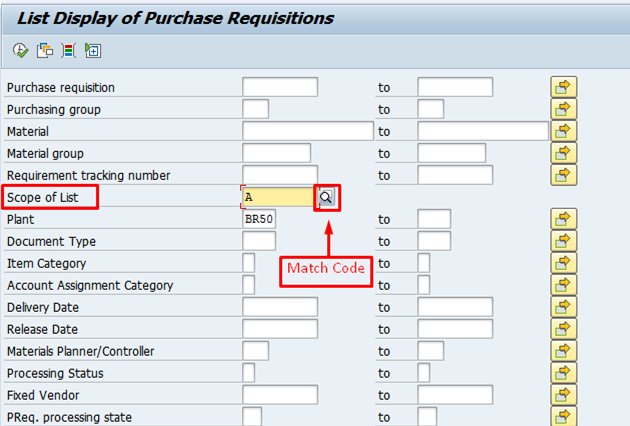Screen dimensions: 630x426
Task: Open the Scope of List match code search
Action: tap(326, 198)
